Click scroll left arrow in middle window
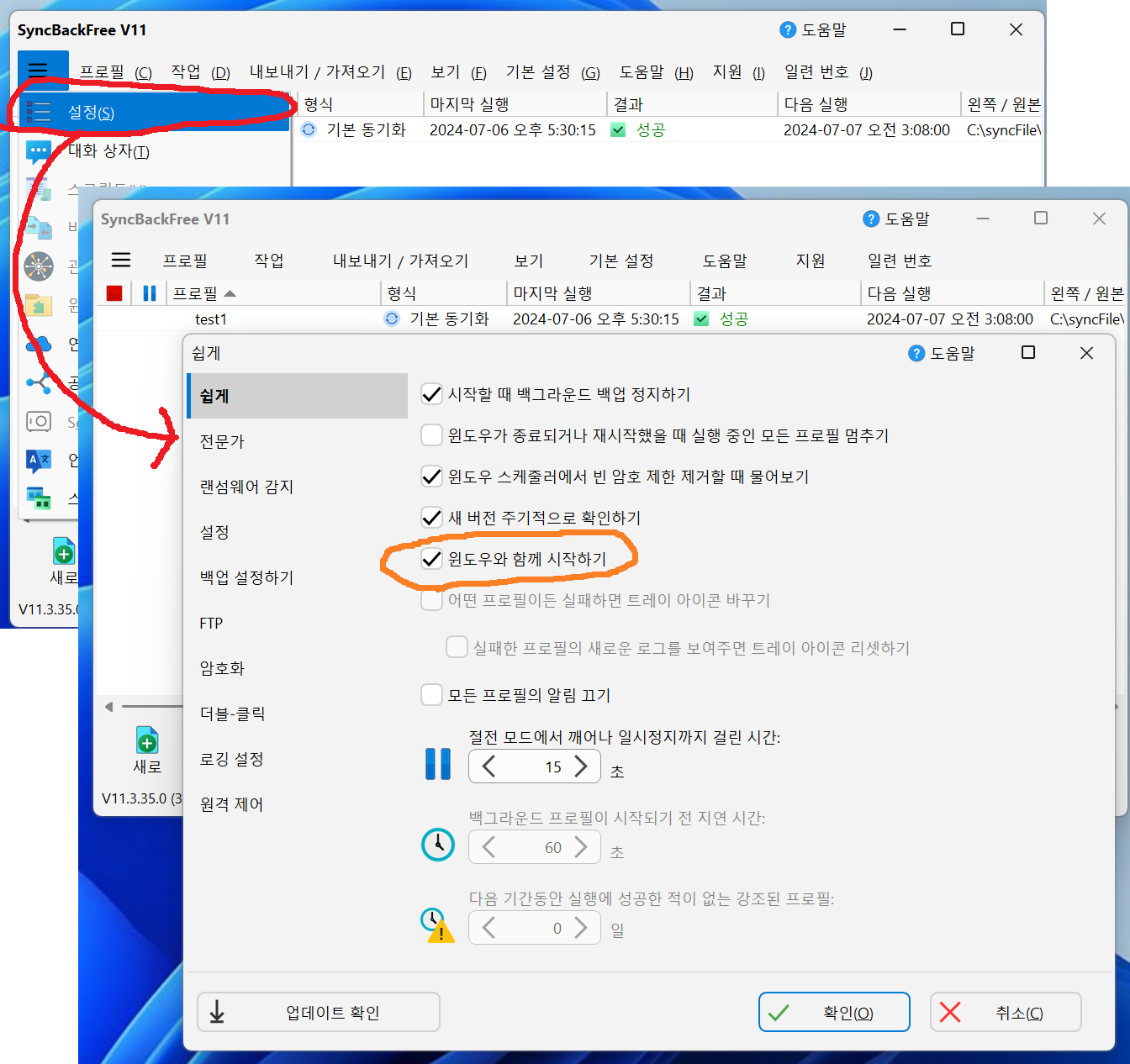 tap(108, 707)
